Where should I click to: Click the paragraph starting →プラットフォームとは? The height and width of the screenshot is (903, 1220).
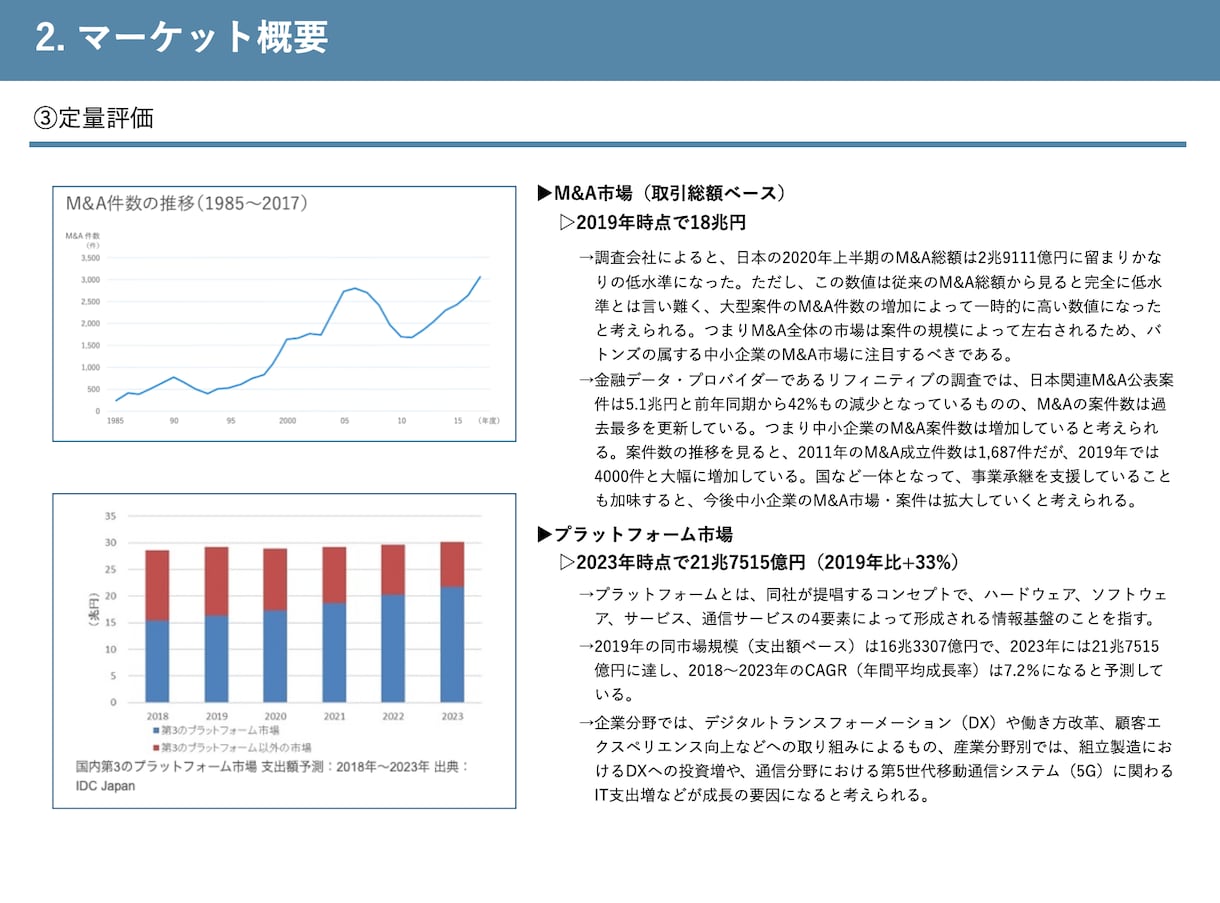tap(873, 606)
